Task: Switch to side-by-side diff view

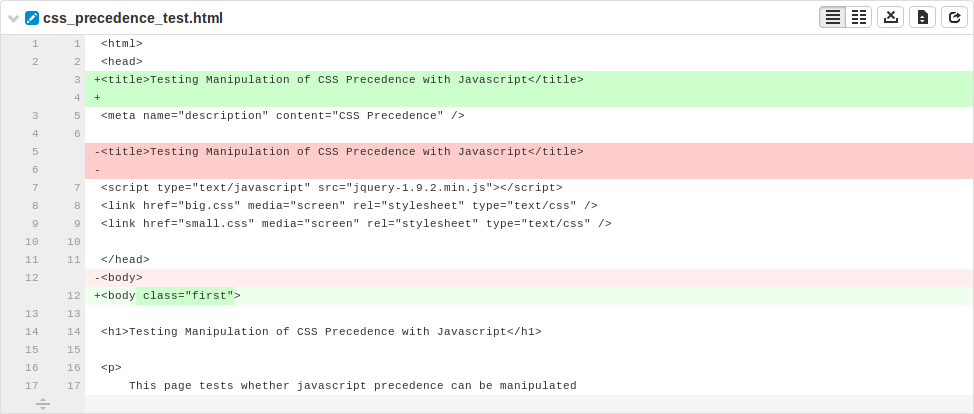Action: tap(858, 17)
